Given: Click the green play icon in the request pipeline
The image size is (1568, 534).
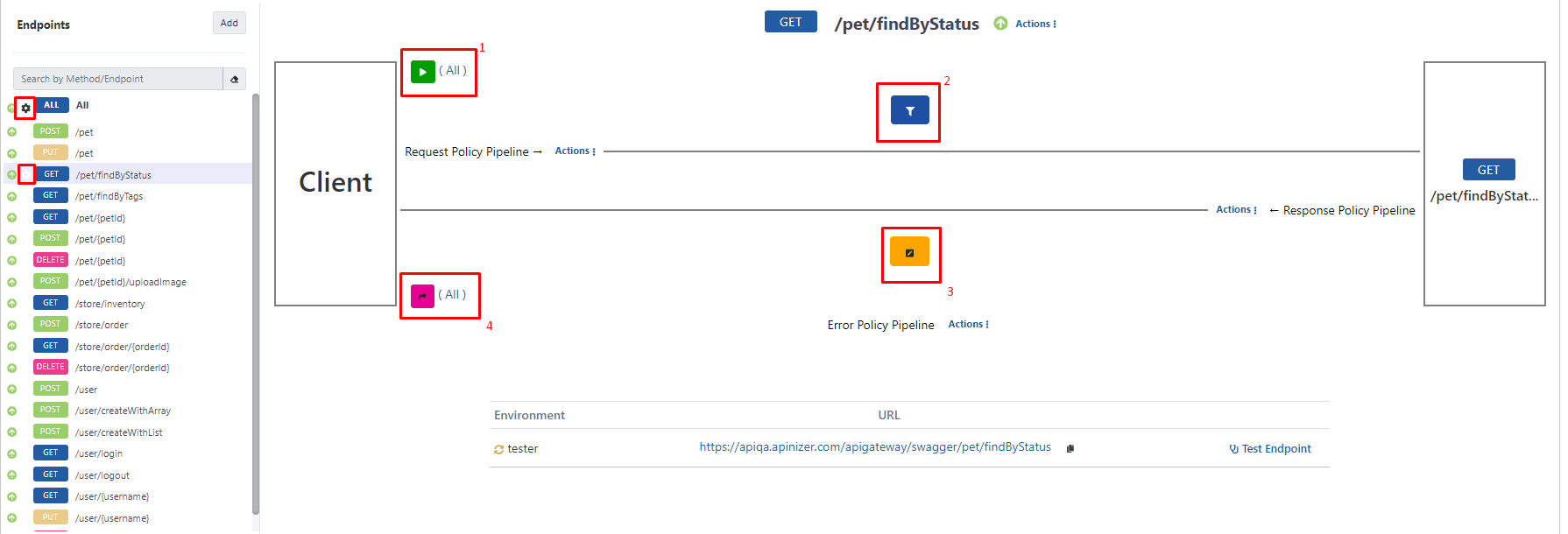Looking at the screenshot, I should click(422, 72).
